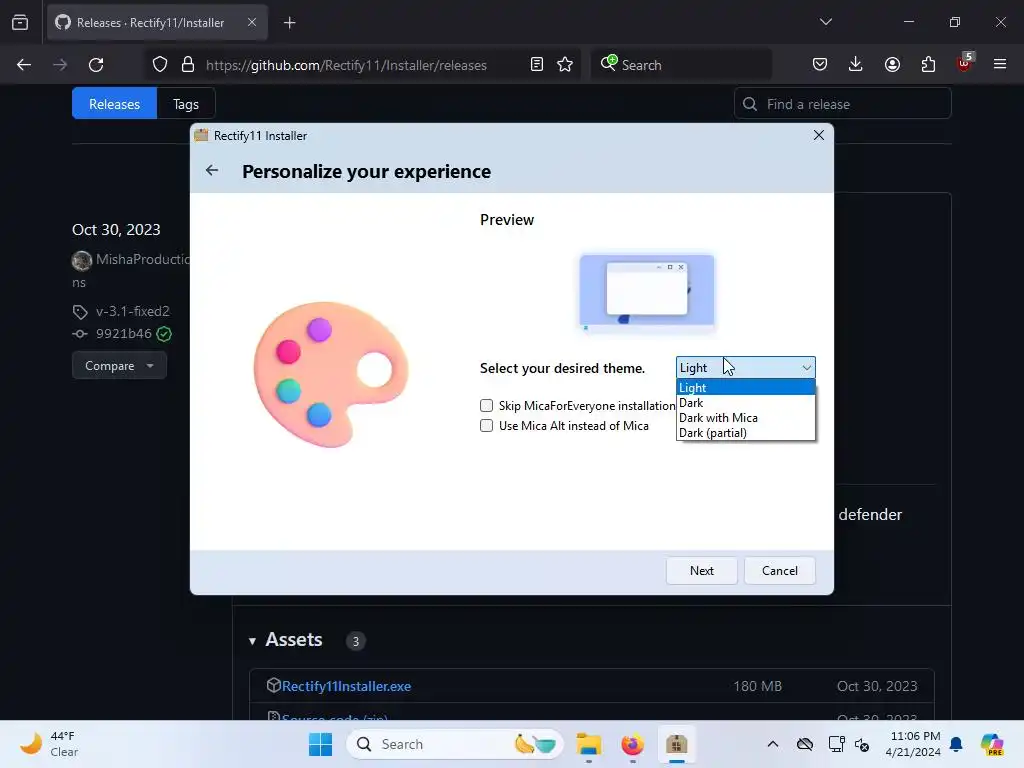Select Rectify11 installer taskbar icon
The image size is (1024, 768).
coord(677,744)
